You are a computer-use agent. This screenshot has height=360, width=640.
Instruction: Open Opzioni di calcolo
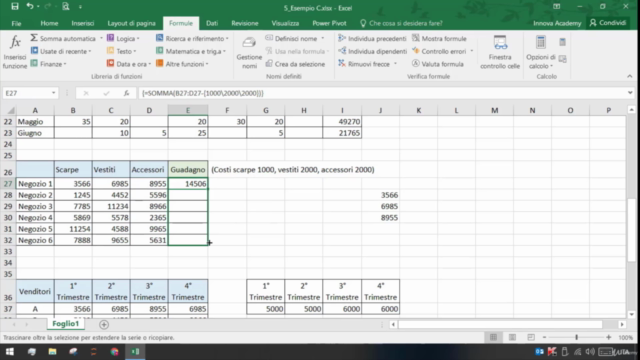540,52
